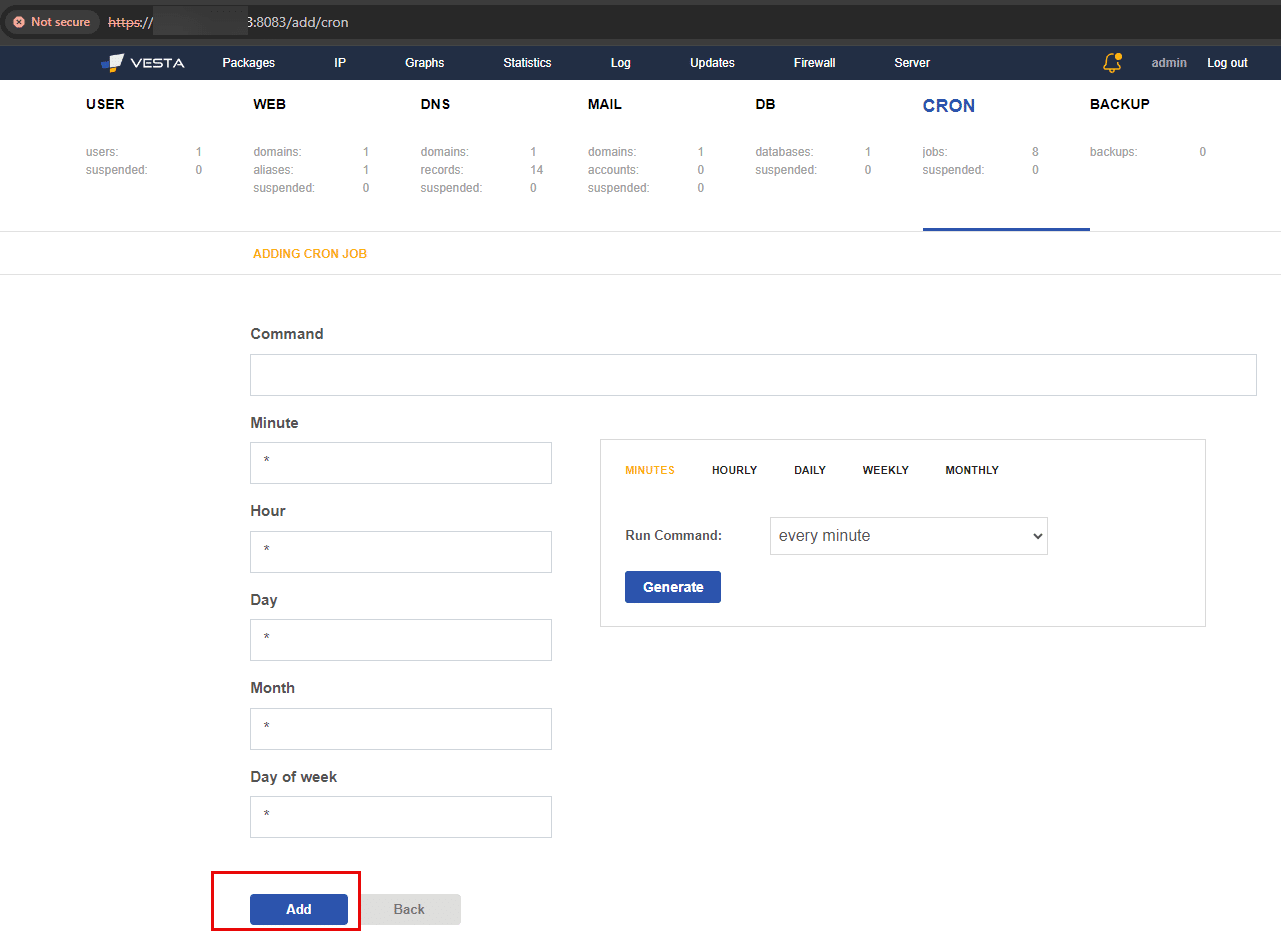This screenshot has width=1281, height=941.
Task: Open the CRON section
Action: coord(948,105)
